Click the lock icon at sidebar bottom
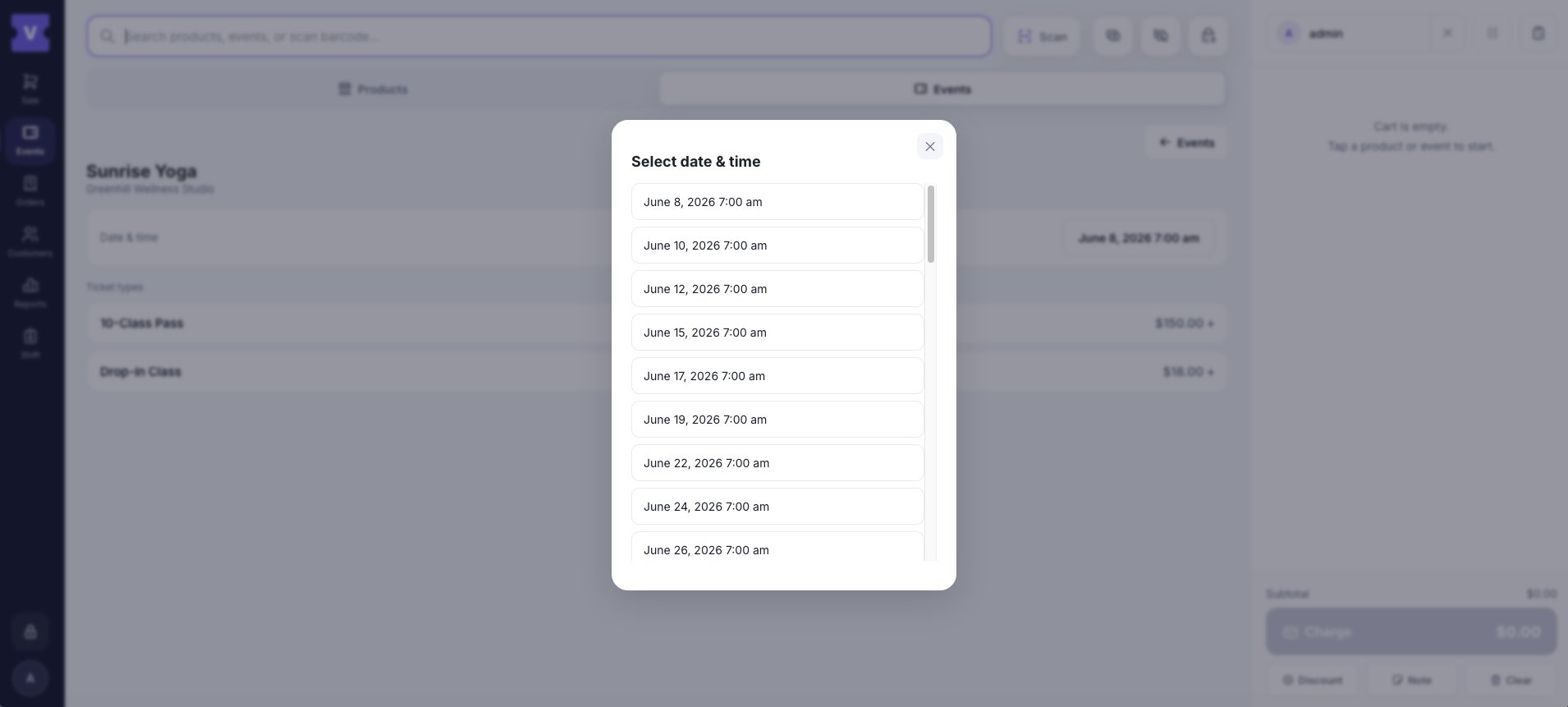This screenshot has height=707, width=1568. click(30, 631)
